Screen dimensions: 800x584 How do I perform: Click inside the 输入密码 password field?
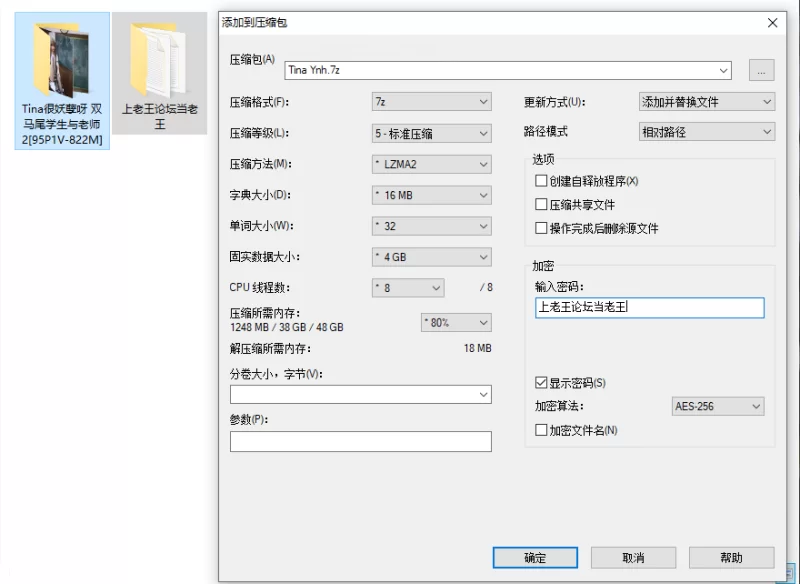tap(649, 307)
